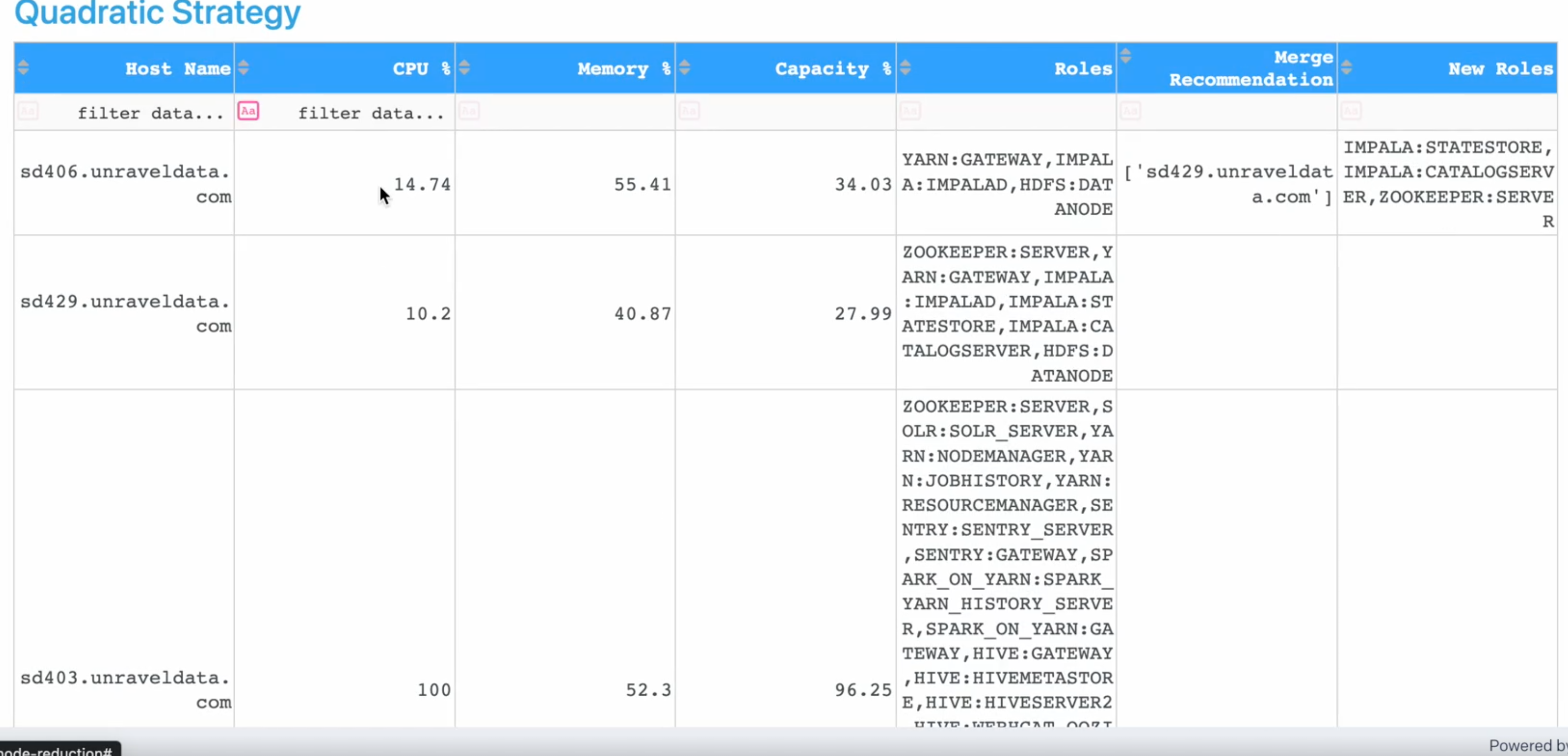The image size is (1568, 756).
Task: Select host sd429.unraveldata.com cell
Action: tap(124, 313)
